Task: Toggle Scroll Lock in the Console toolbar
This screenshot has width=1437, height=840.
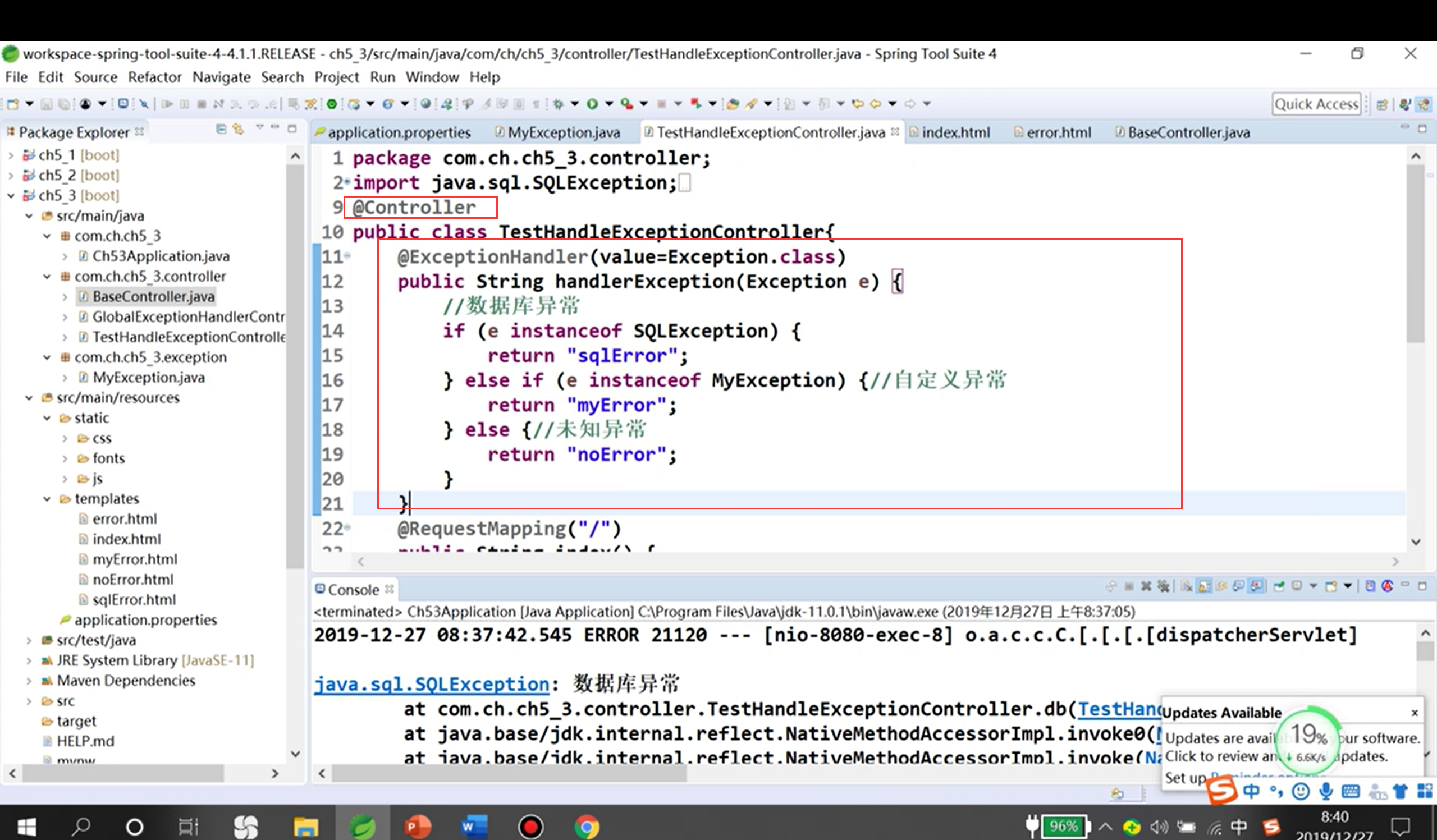Action: point(1205,586)
